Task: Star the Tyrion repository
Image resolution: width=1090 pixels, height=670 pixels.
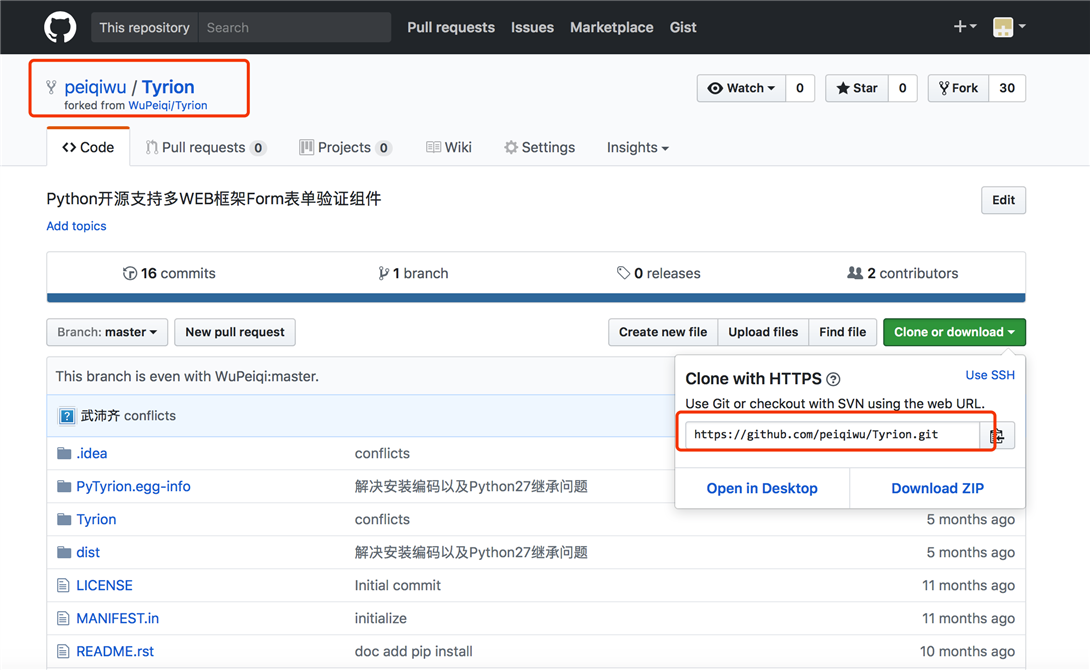Action: (x=857, y=88)
